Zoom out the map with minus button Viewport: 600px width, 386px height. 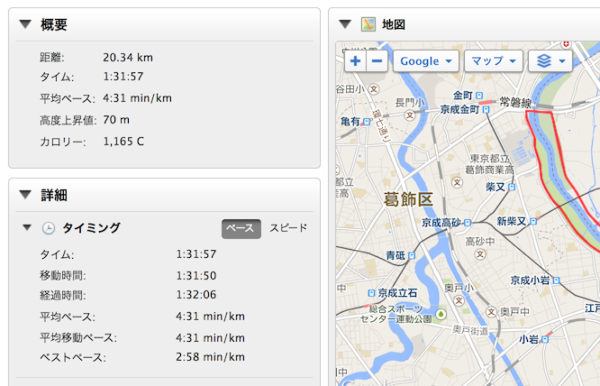377,61
